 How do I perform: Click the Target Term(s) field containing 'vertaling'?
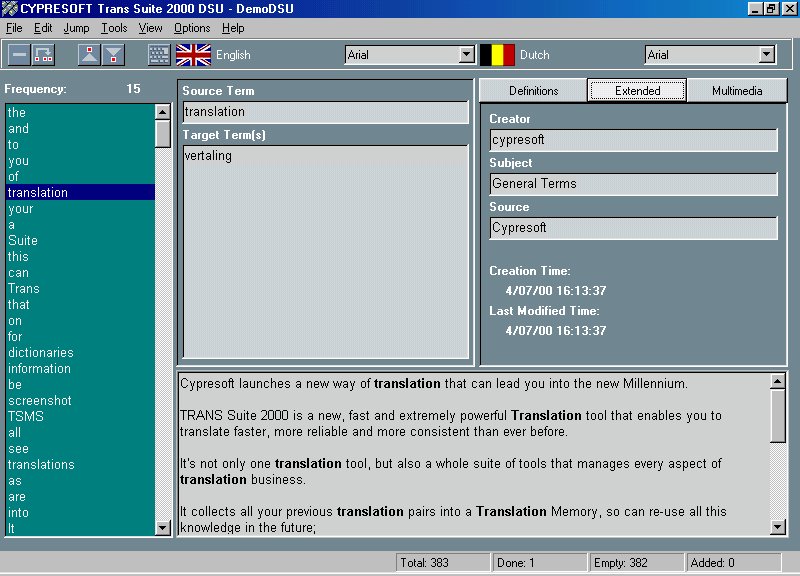(x=324, y=250)
